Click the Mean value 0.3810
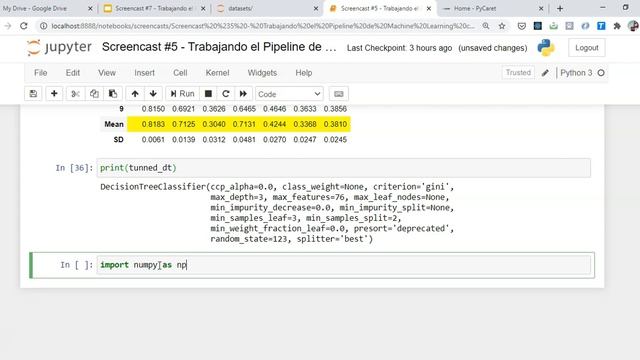The image size is (640, 360). tap(335, 124)
